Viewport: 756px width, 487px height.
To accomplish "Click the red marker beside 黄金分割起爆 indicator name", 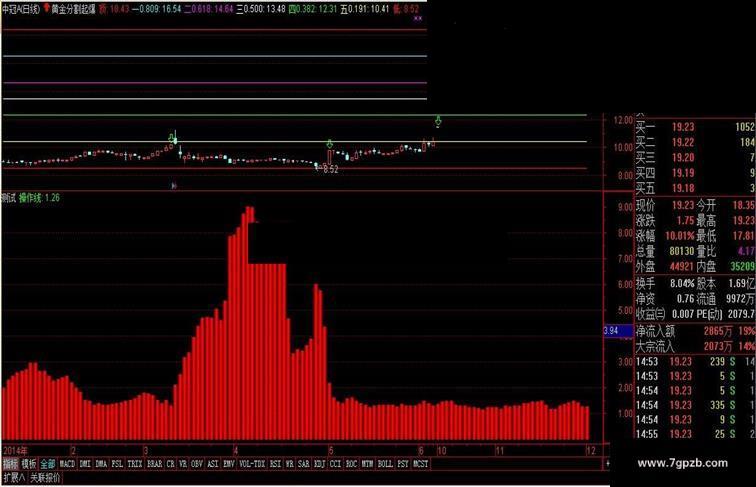I will pos(47,8).
